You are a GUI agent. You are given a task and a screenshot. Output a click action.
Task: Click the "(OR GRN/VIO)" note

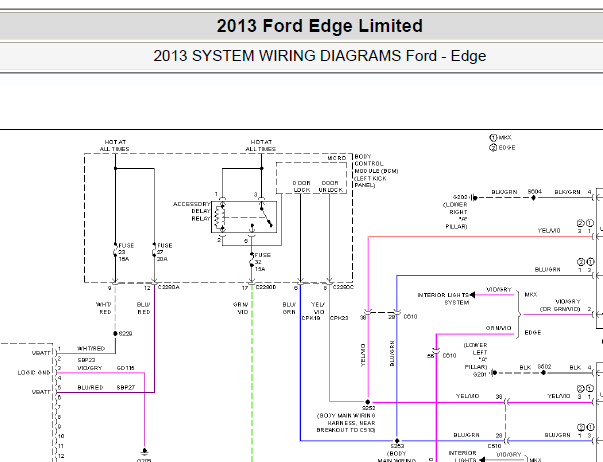tap(560, 309)
